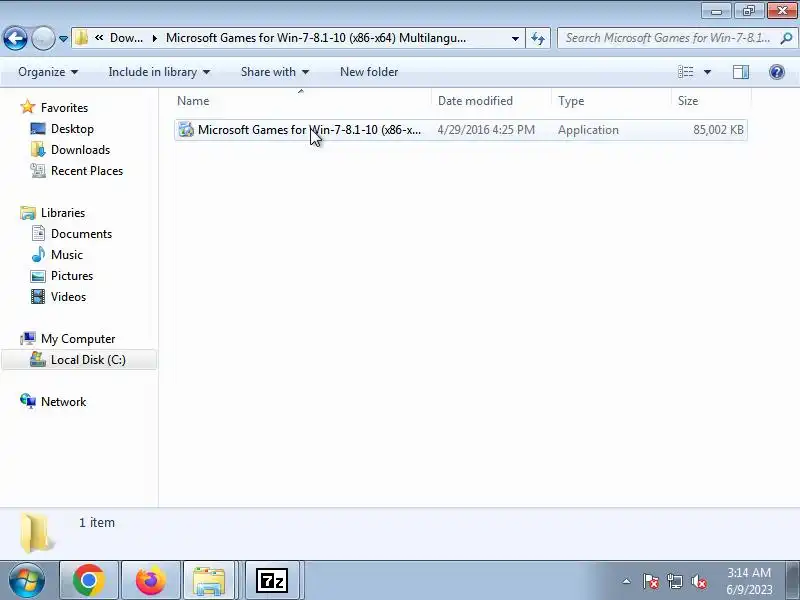800x600 pixels.
Task: Select the Microsoft Games installer file
Action: (x=461, y=130)
